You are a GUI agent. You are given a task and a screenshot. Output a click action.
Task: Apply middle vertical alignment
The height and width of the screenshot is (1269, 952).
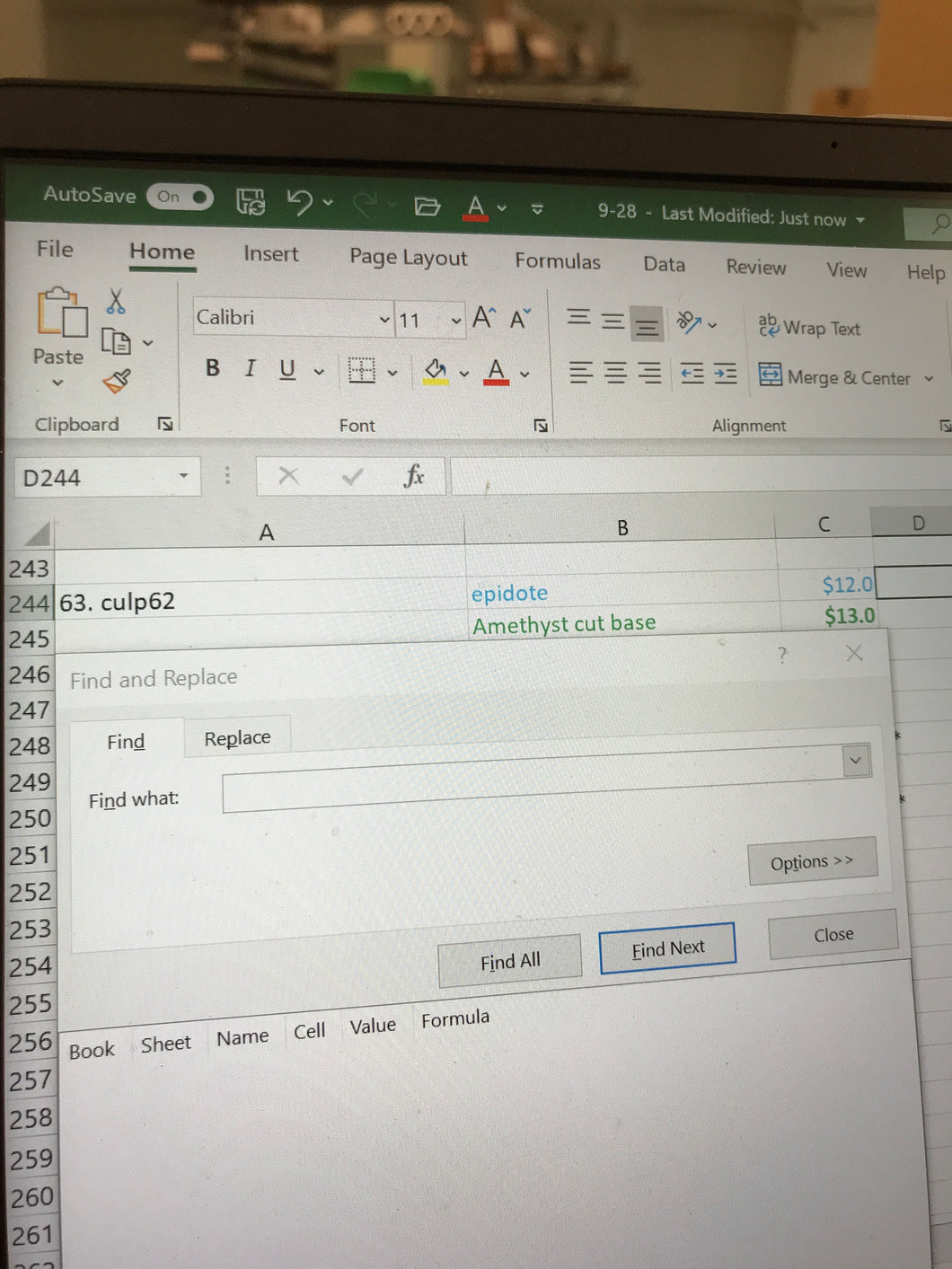[x=613, y=320]
